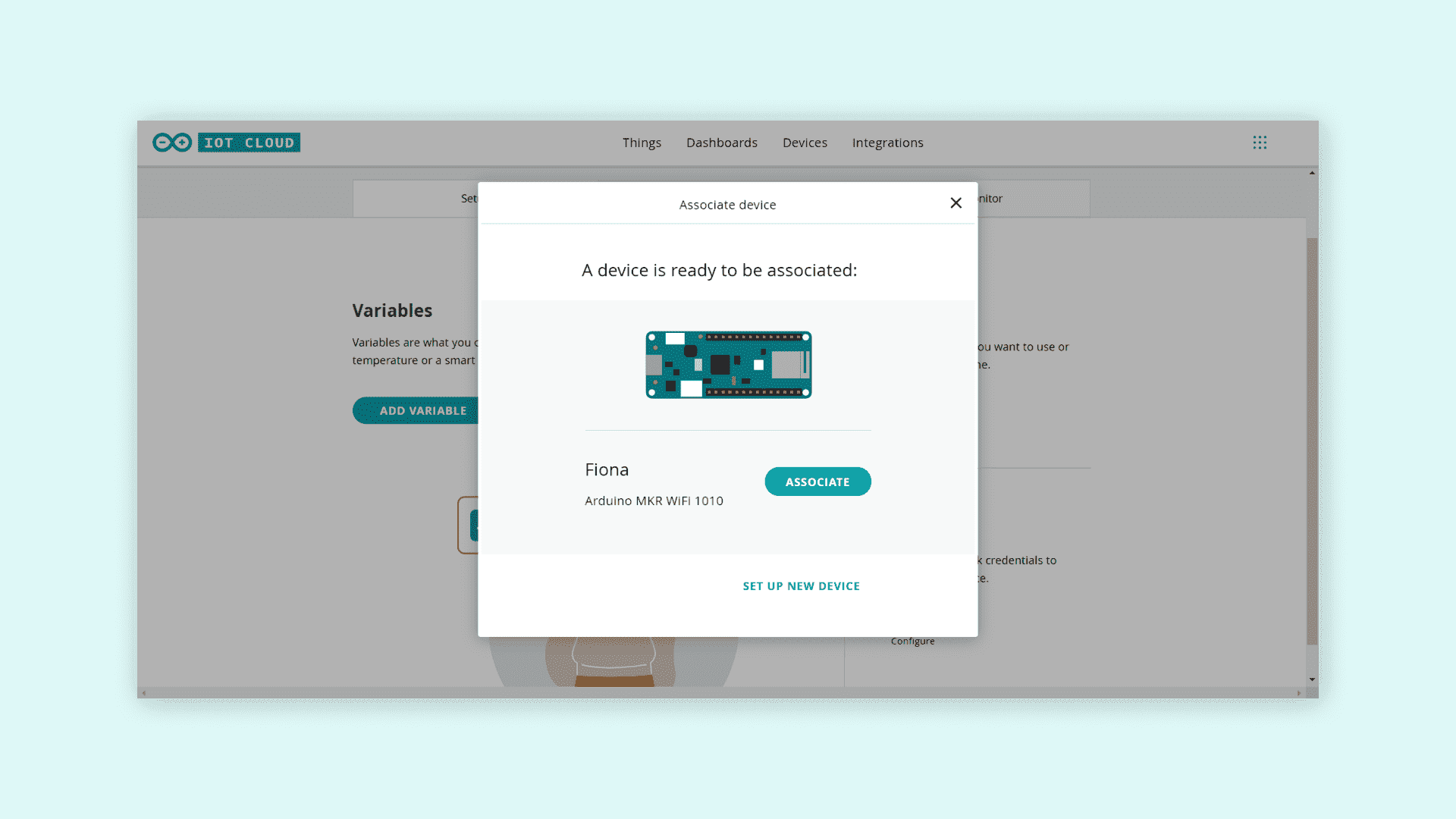The height and width of the screenshot is (819, 1456).
Task: Open the Devices section
Action: 805,143
